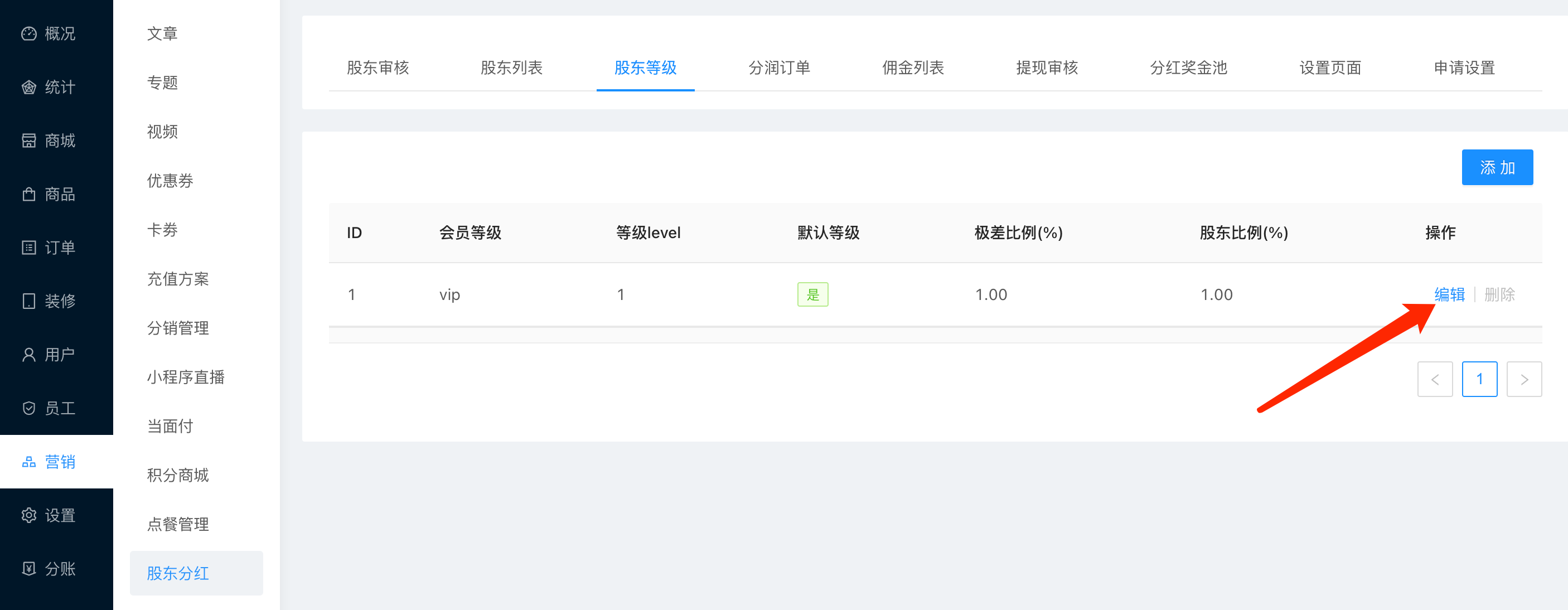Click the 操作 column header
The width and height of the screenshot is (1568, 610).
[x=1440, y=233]
